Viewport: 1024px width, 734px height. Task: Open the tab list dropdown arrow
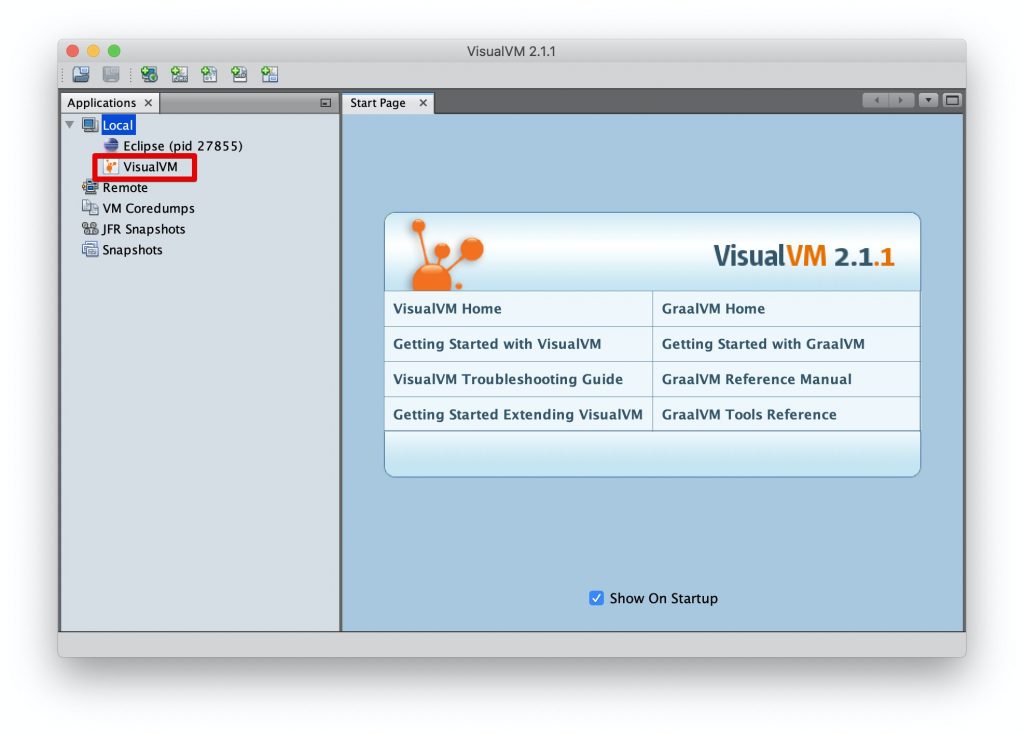coord(927,100)
